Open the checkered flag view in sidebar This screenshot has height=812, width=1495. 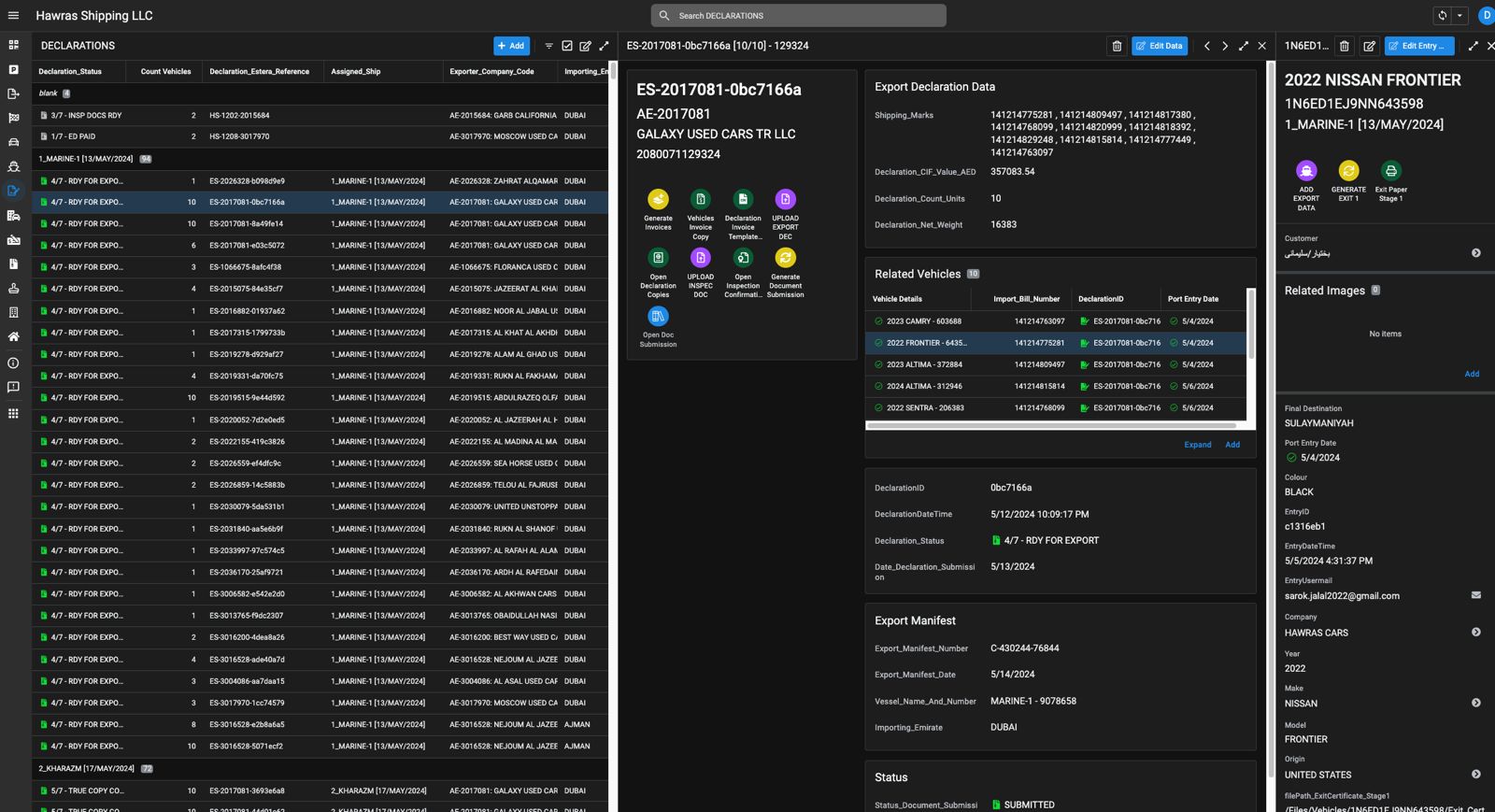13,118
